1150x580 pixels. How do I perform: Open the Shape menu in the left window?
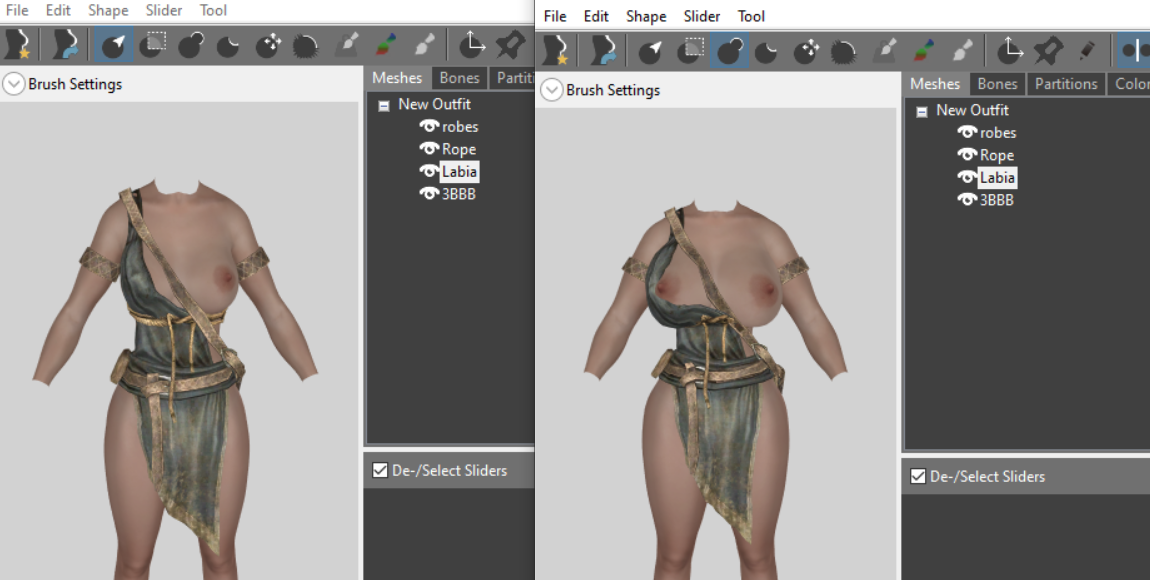(x=108, y=10)
